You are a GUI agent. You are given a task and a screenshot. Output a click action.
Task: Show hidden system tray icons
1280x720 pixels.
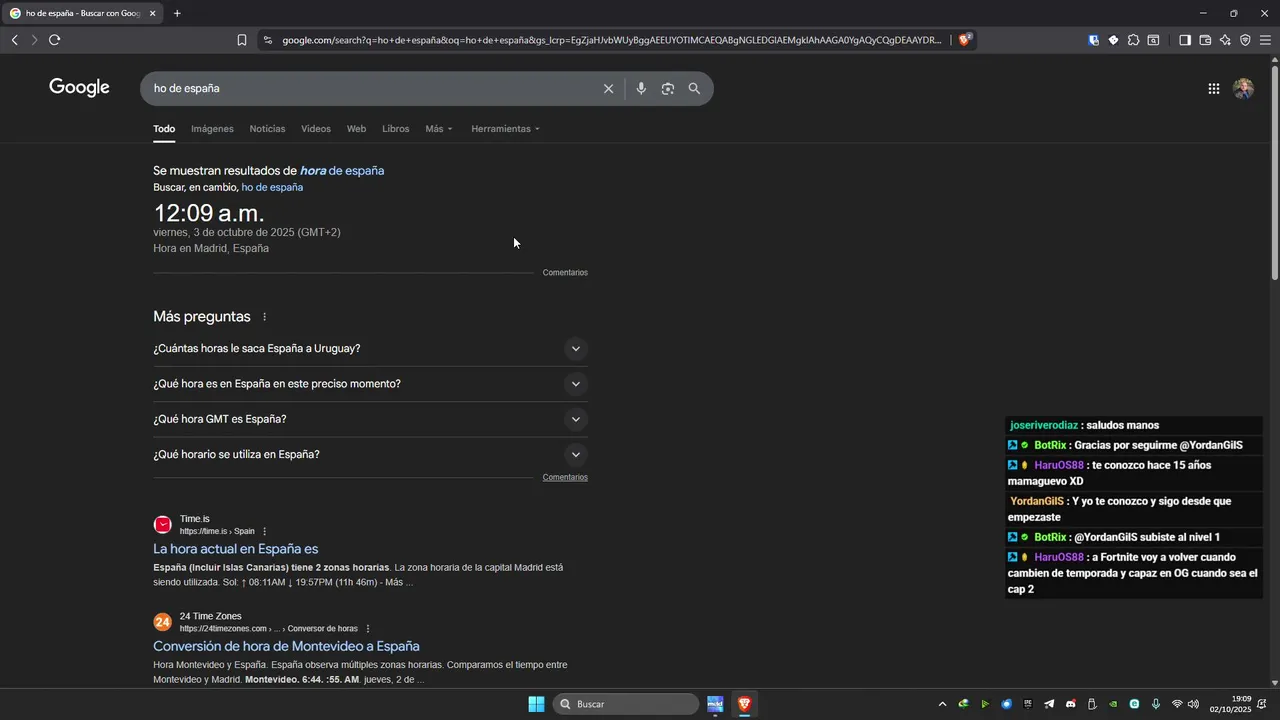coord(942,704)
